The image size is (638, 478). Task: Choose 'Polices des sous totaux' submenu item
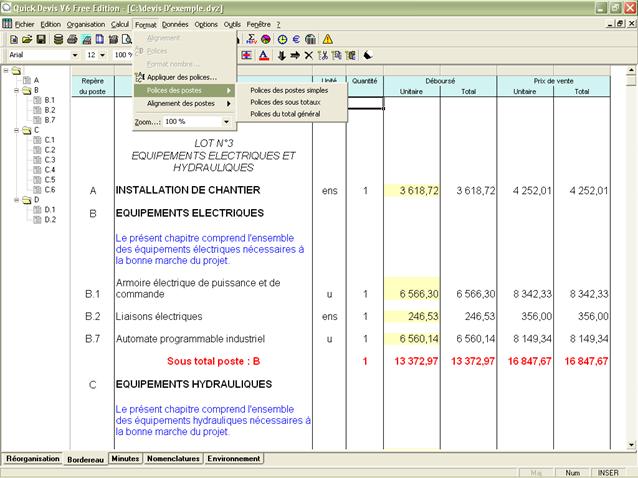point(285,102)
